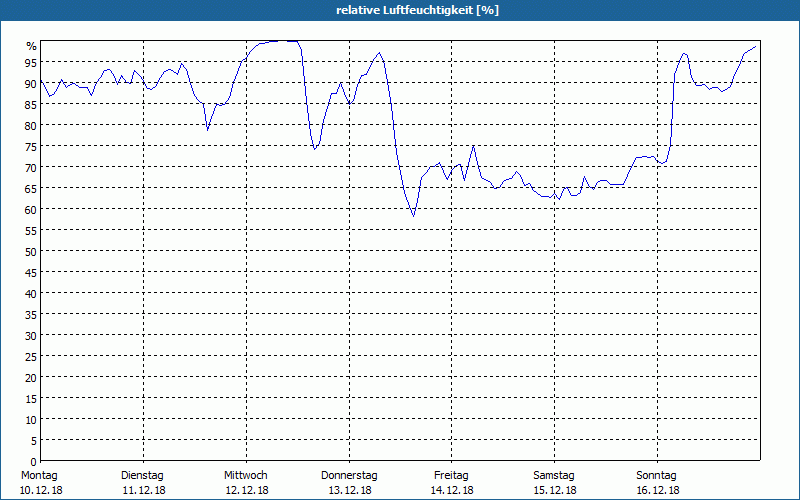Select the date label '13.12.18'

coord(349,490)
